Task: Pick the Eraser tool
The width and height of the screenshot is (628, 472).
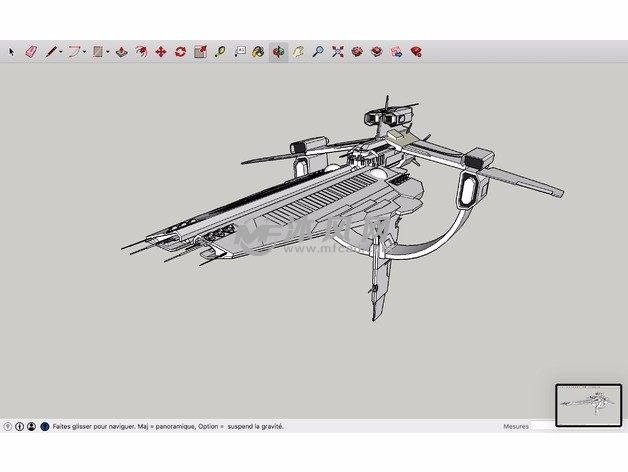Action: pos(30,51)
